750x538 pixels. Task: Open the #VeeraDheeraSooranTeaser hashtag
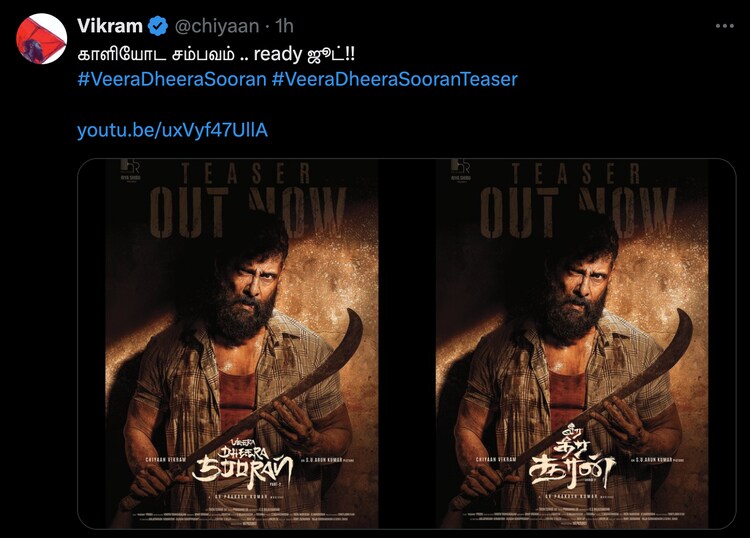pyautogui.click(x=395, y=79)
